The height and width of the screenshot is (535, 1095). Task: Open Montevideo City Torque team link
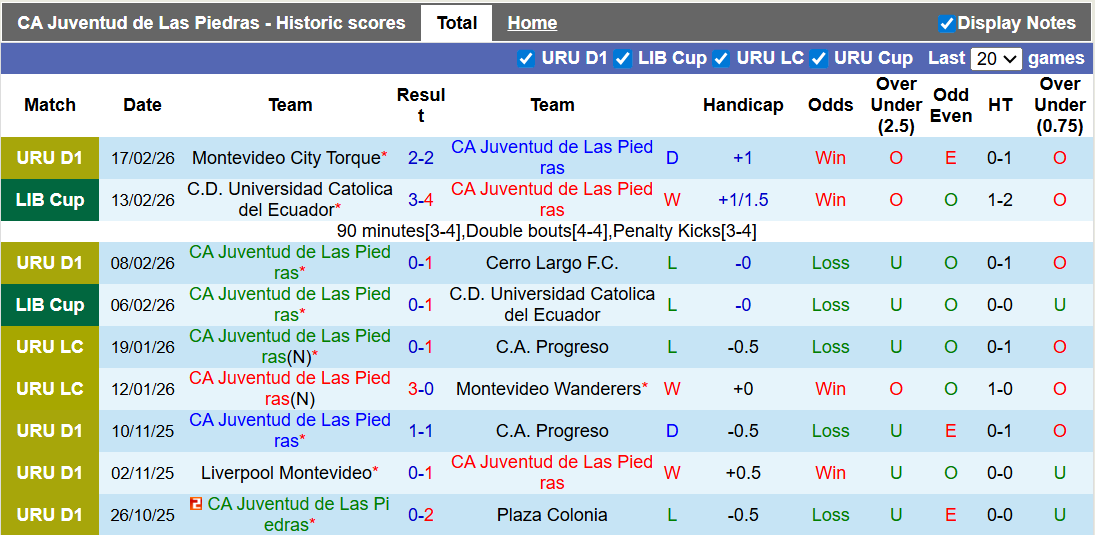click(x=286, y=158)
